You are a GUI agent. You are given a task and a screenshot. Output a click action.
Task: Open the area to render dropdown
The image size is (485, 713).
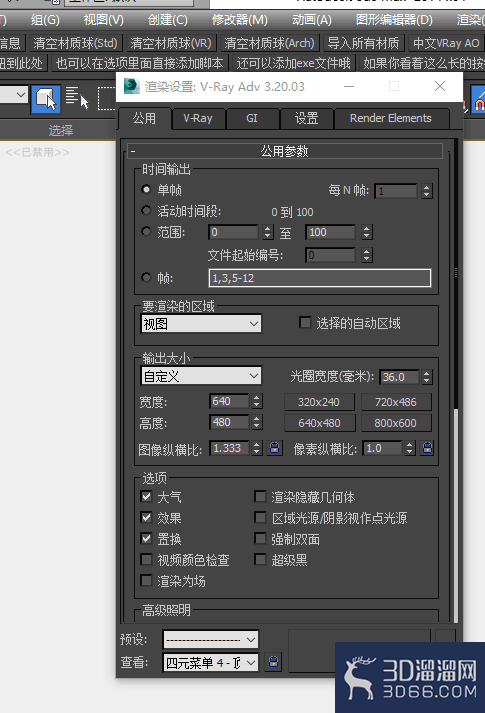pos(201,324)
